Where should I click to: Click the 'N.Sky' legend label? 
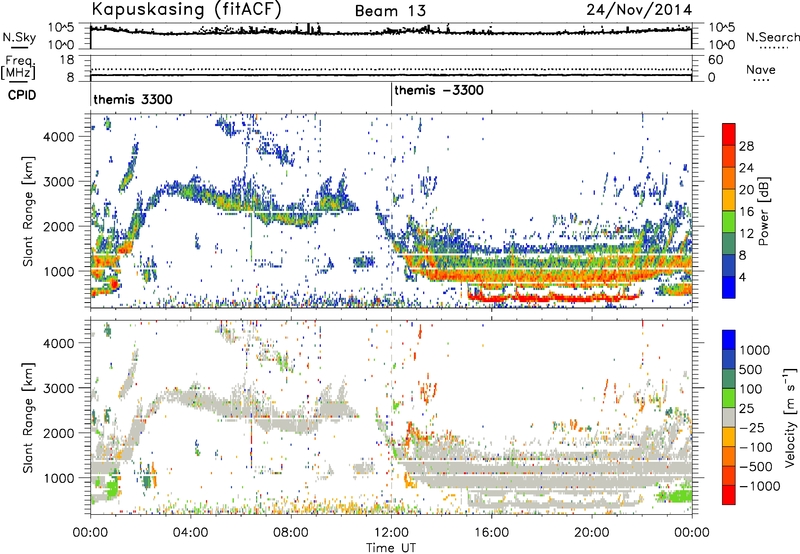(x=19, y=37)
